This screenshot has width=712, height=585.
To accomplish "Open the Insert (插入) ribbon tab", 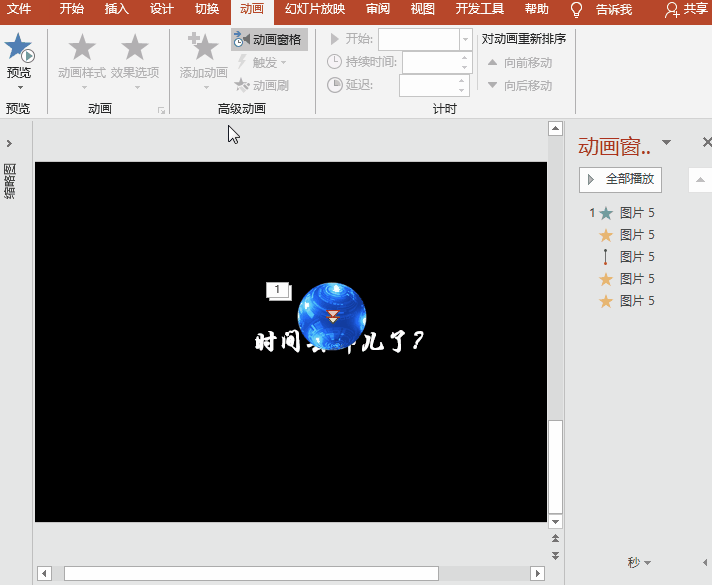I will [117, 10].
